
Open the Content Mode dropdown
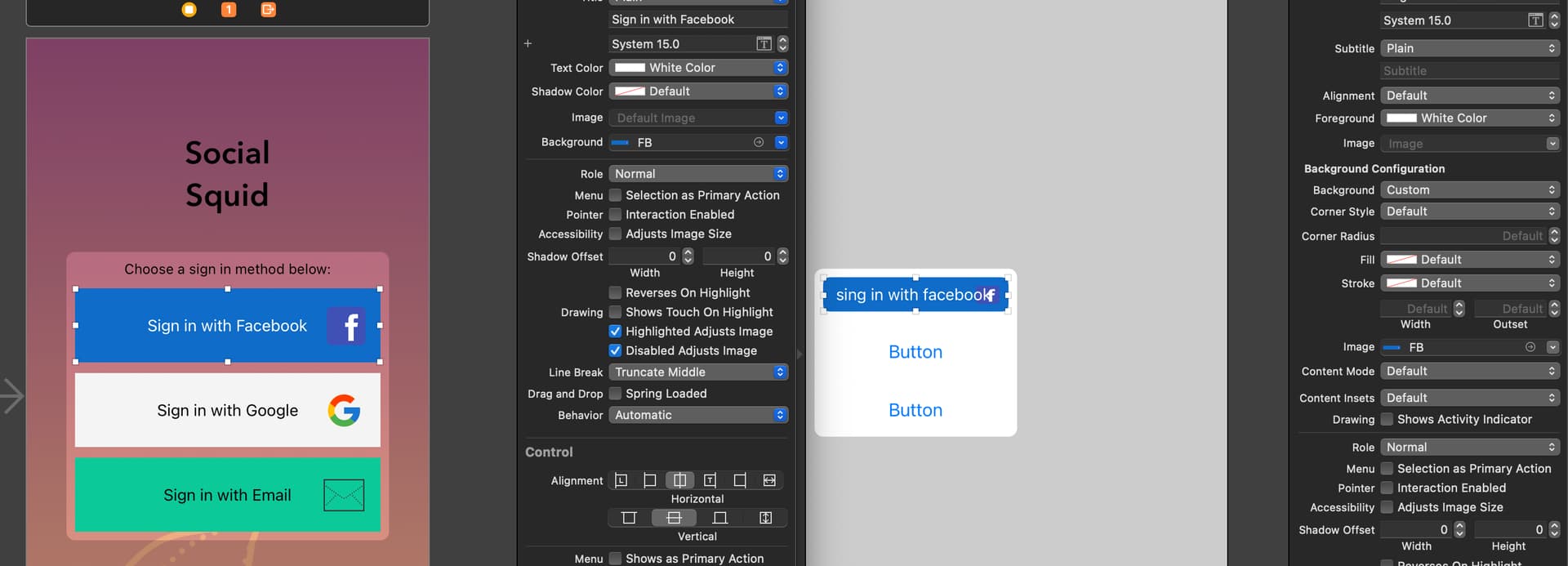coord(1470,371)
